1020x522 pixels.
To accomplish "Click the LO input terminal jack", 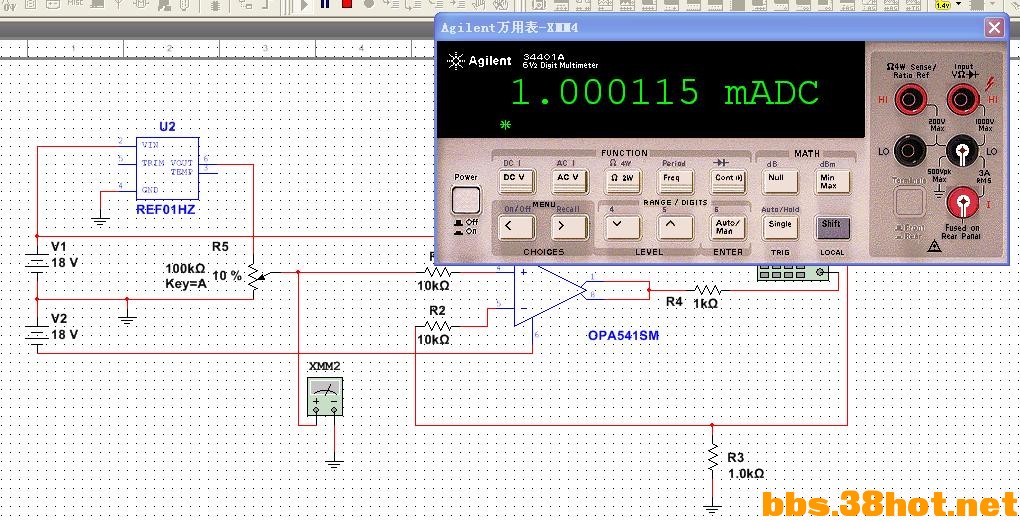I will click(x=963, y=151).
